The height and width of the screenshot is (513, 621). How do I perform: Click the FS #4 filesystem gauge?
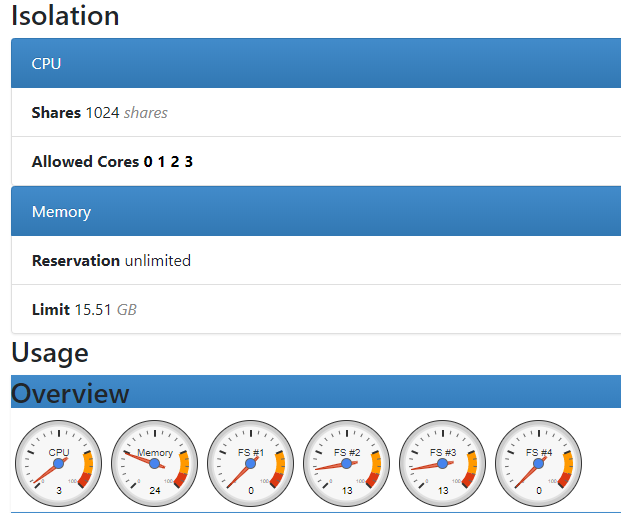pos(539,463)
